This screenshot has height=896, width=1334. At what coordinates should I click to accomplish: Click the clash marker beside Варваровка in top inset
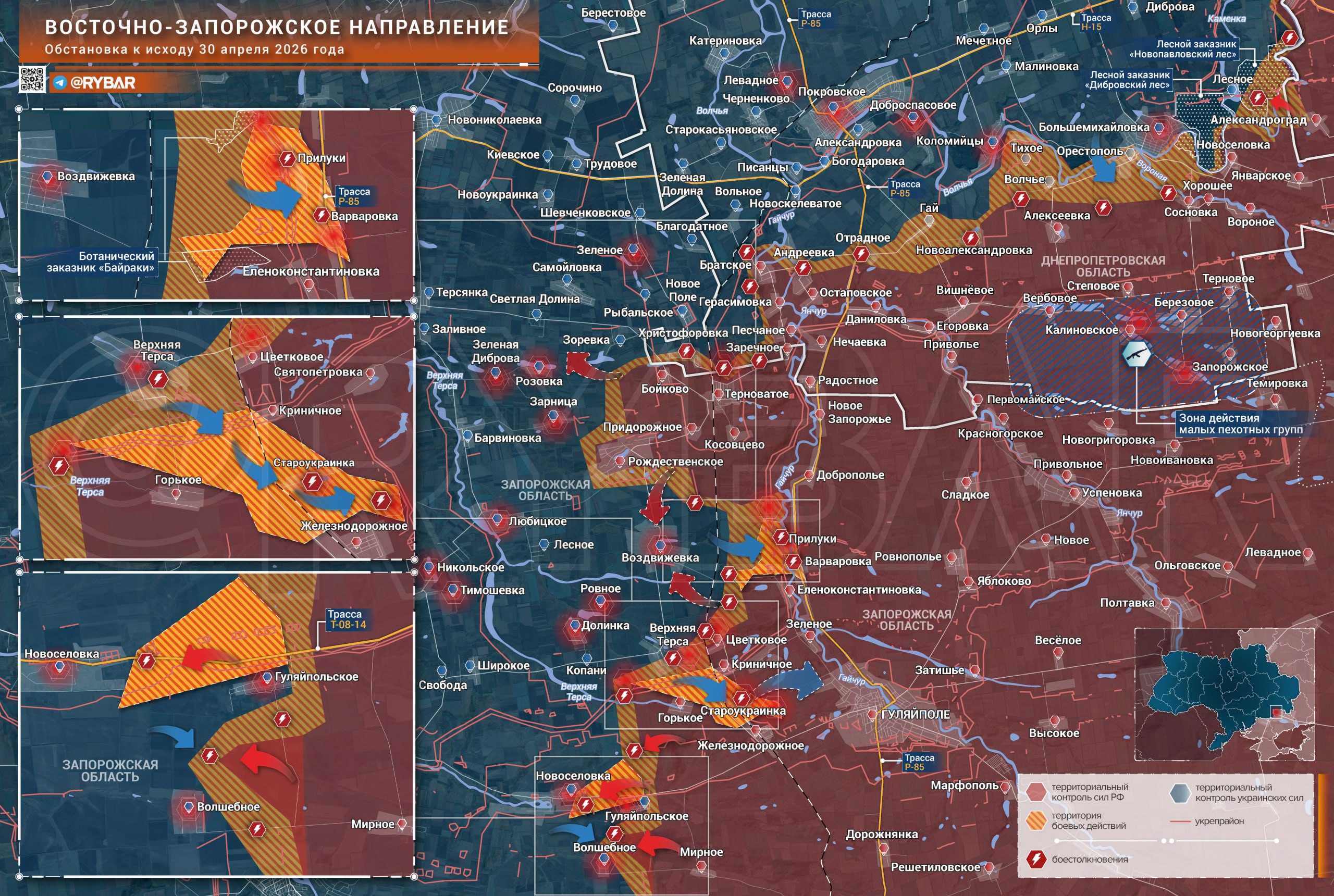321,216
